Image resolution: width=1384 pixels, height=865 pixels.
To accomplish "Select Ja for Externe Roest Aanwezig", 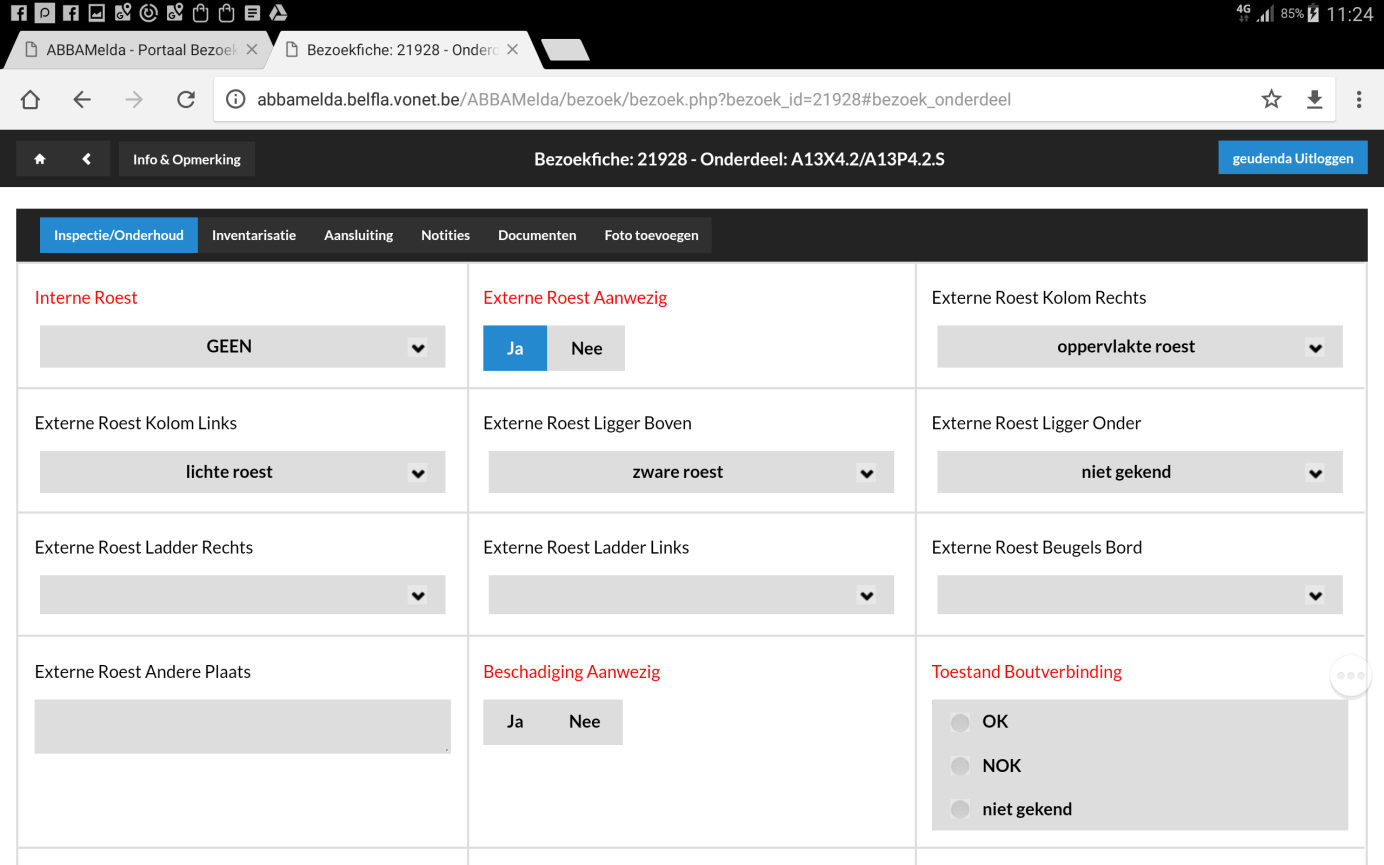I will click(515, 348).
